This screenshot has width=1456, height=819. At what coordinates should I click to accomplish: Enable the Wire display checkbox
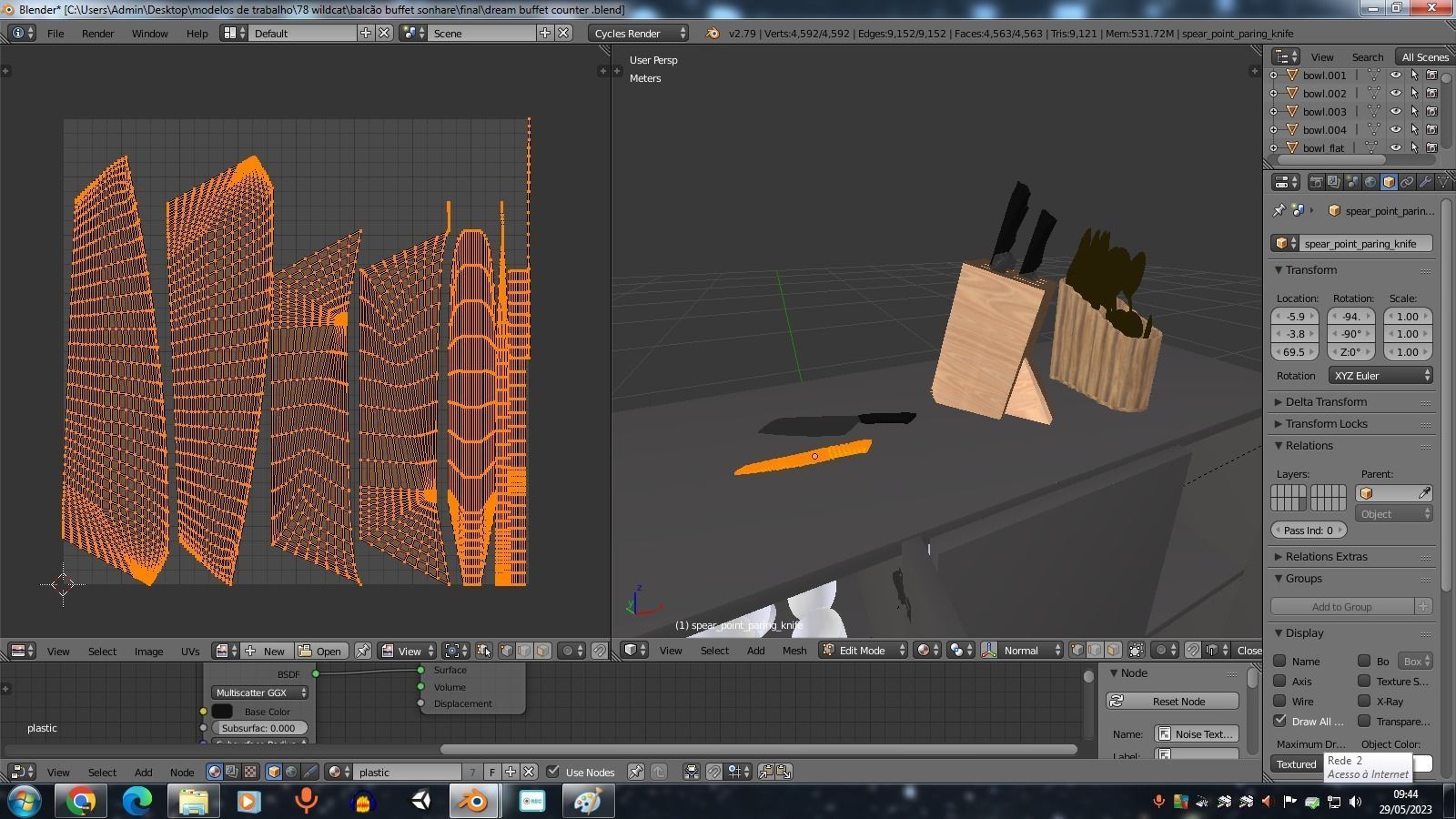1280,702
